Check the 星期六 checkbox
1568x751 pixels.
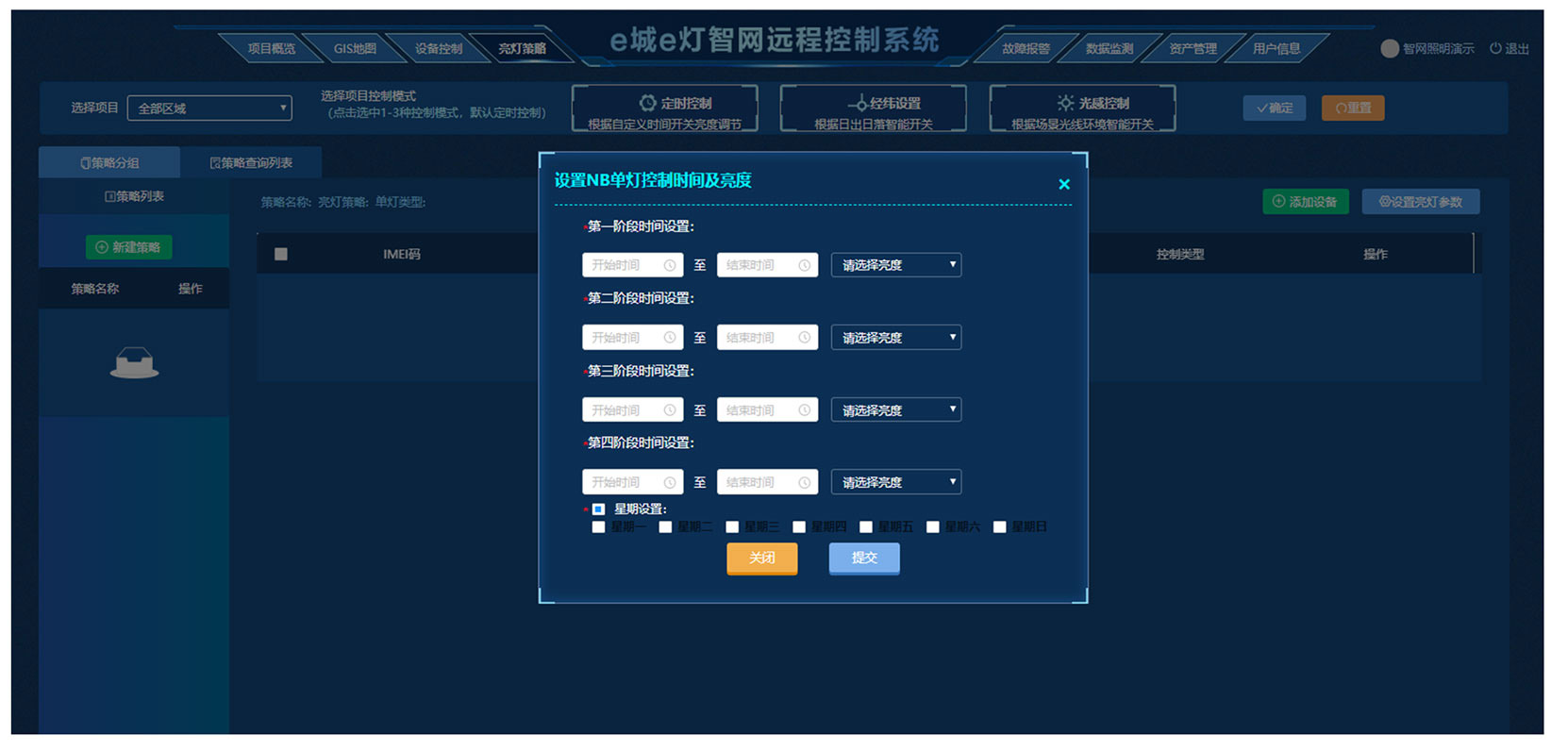pyautogui.click(x=932, y=527)
